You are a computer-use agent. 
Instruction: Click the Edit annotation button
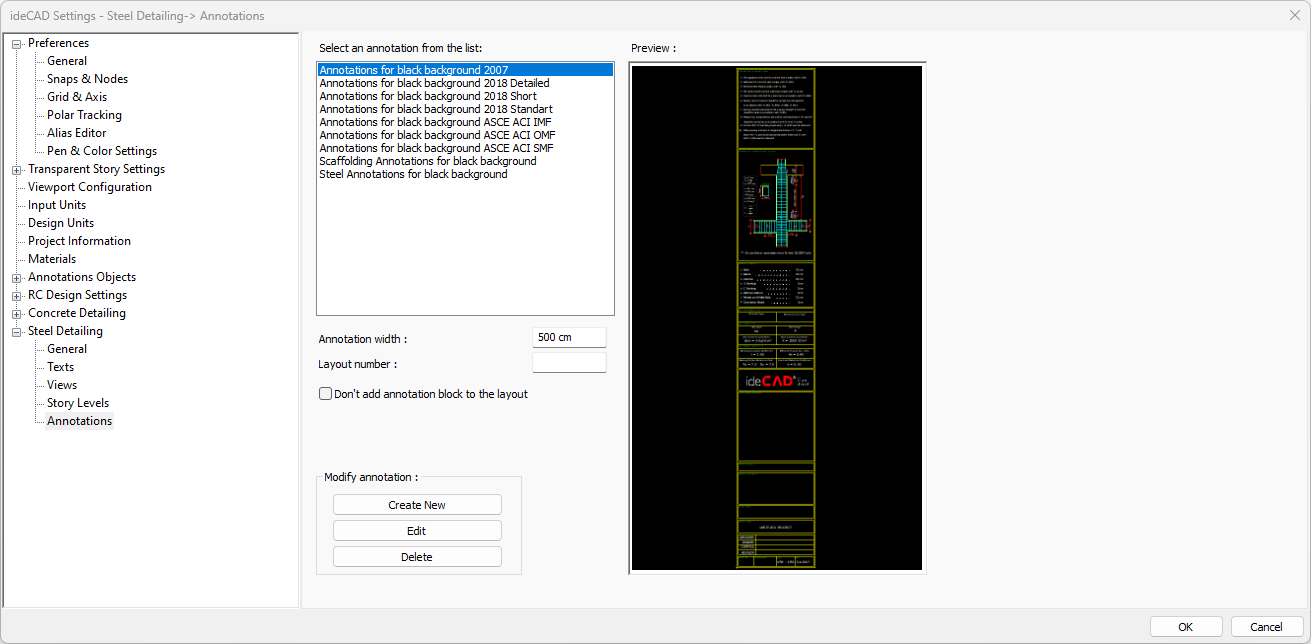(x=417, y=531)
